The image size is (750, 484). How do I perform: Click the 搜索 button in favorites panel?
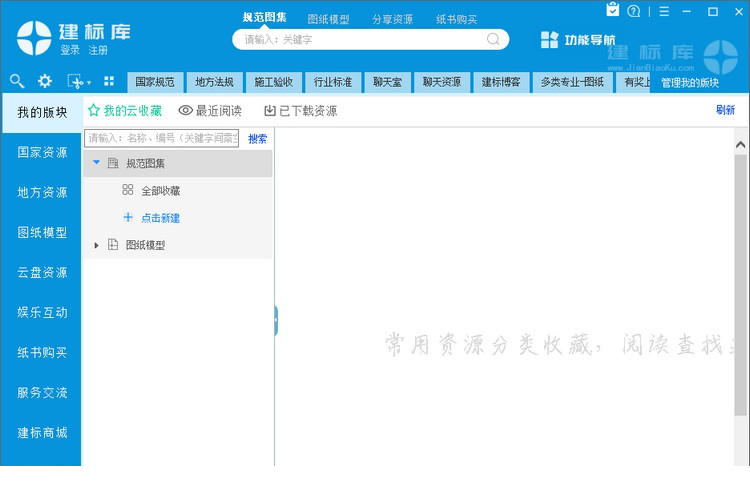tap(257, 139)
